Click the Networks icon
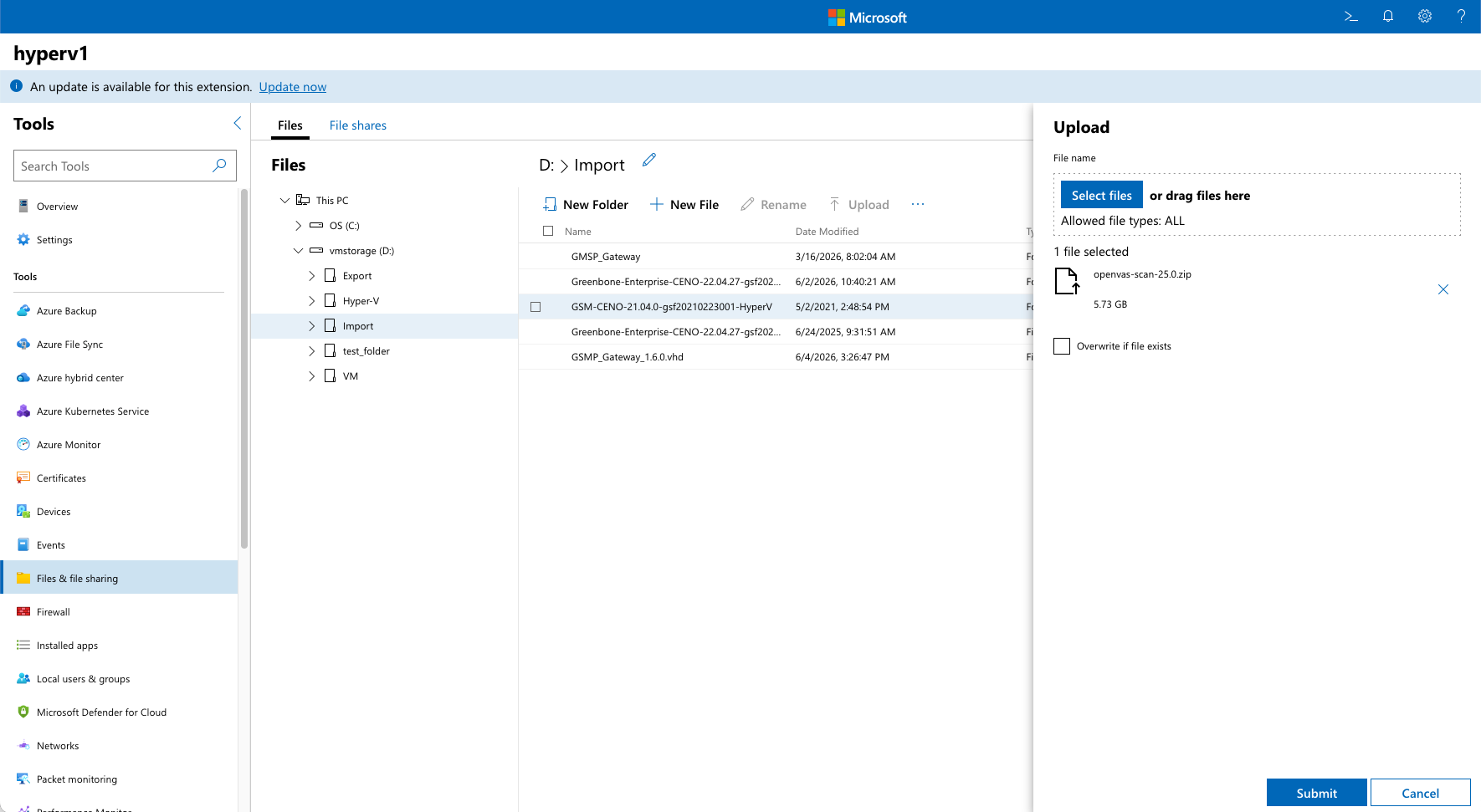The height and width of the screenshot is (812, 1481). pos(23,745)
